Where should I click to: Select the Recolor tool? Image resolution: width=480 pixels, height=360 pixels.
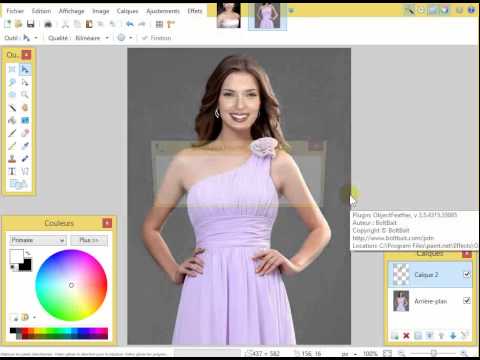pos(25,158)
